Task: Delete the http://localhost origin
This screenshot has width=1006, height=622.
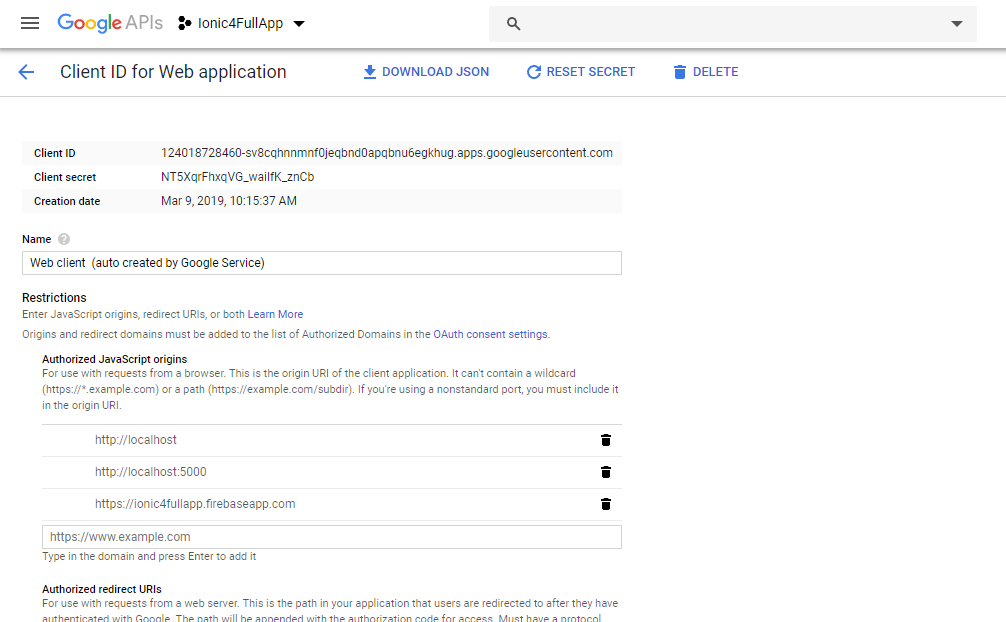Action: click(x=606, y=440)
